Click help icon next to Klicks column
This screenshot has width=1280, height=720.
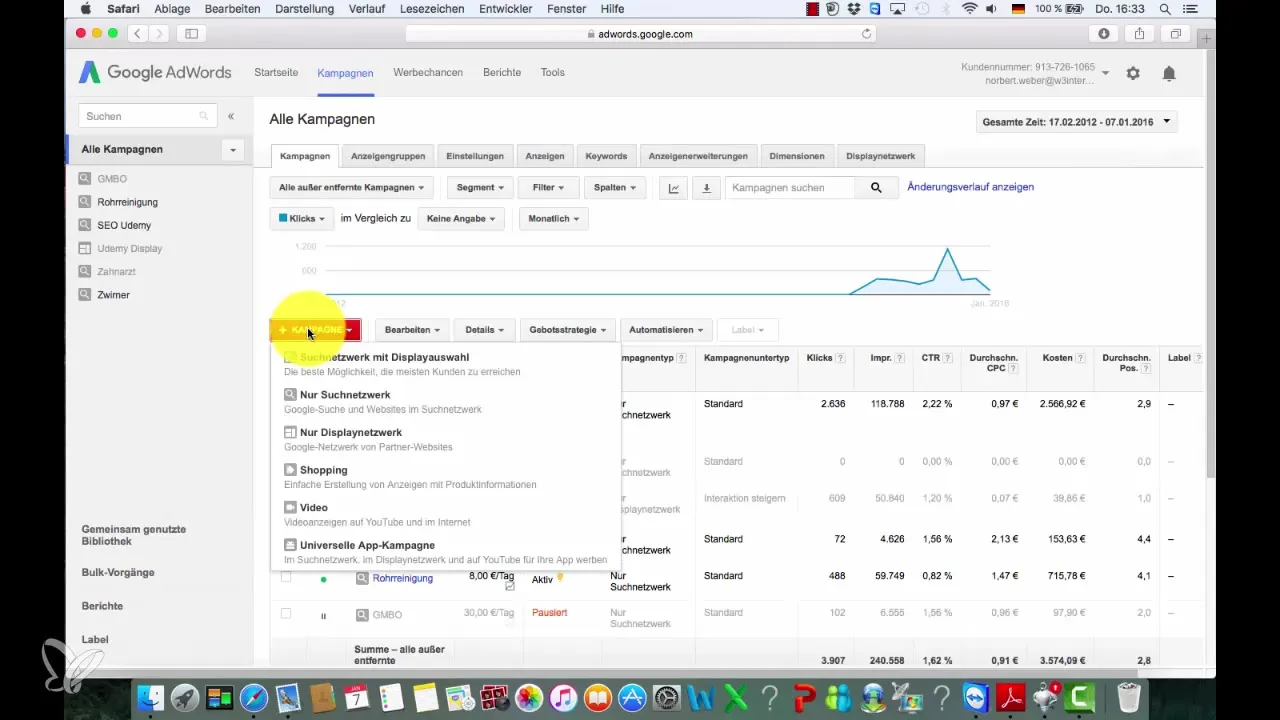pos(840,358)
